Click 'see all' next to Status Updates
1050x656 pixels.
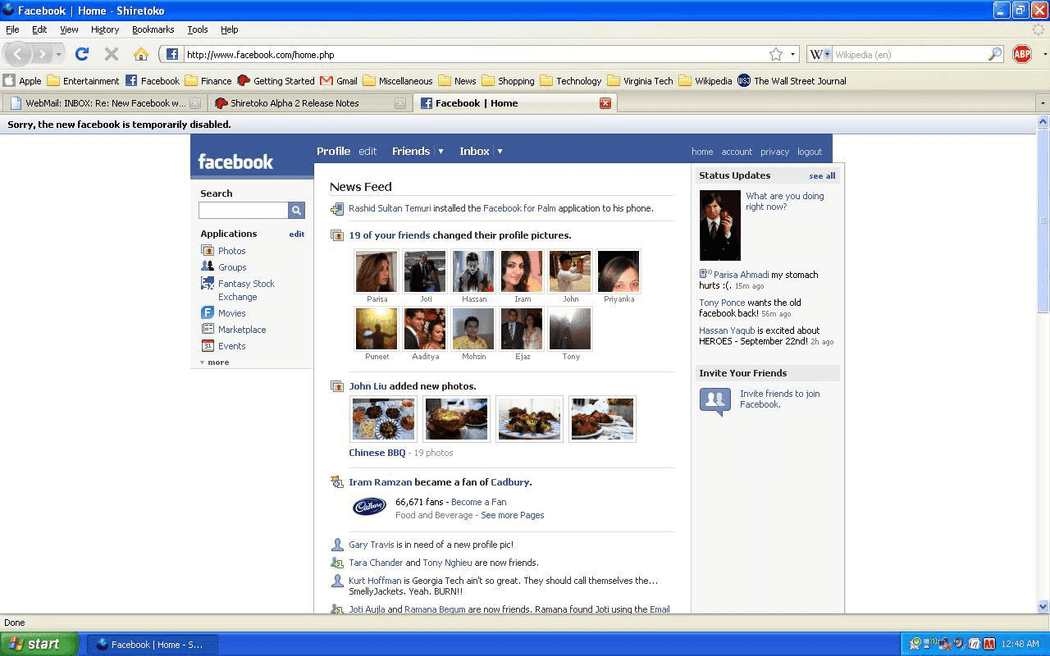[821, 175]
